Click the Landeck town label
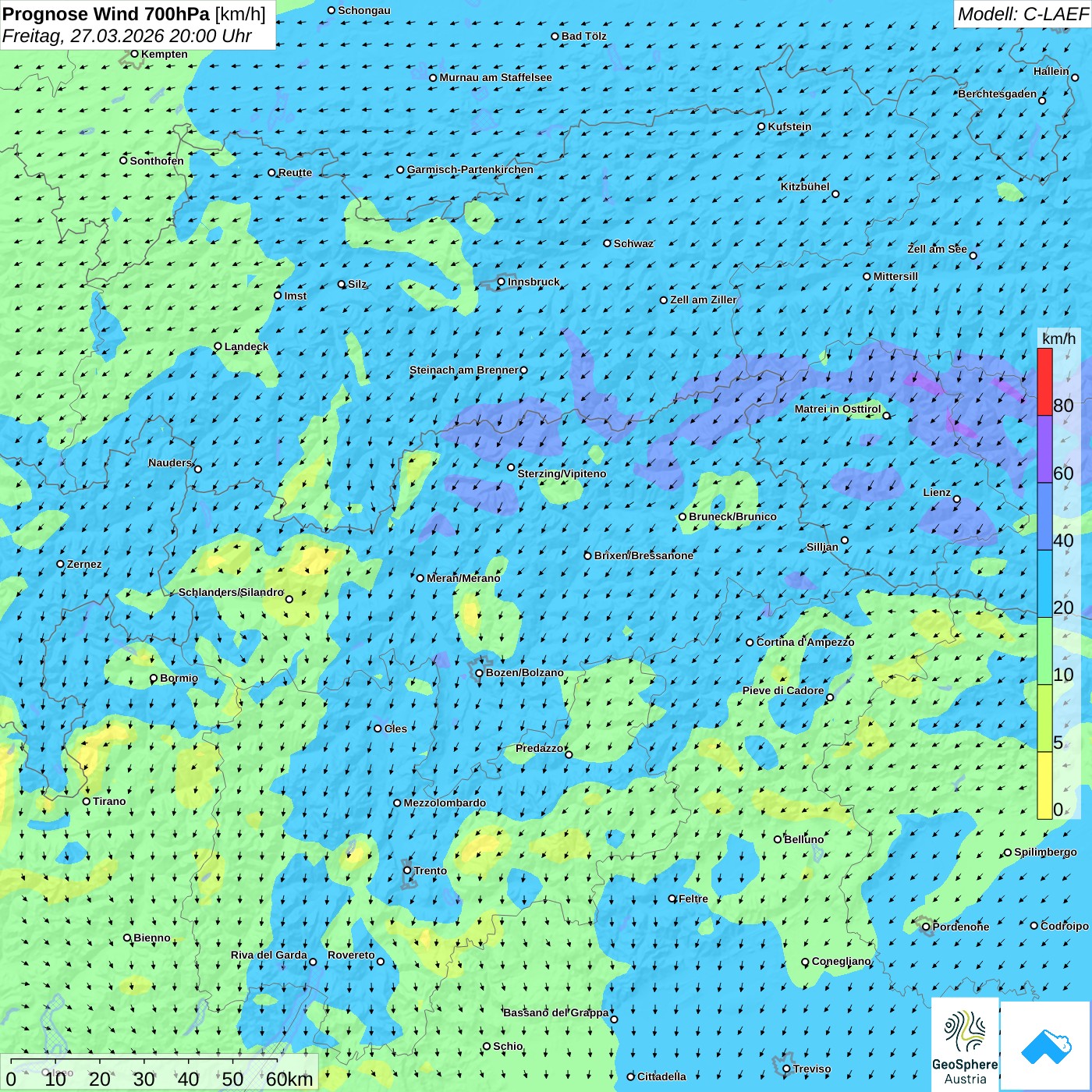Screen dimensions: 1092x1092 pyautogui.click(x=246, y=346)
